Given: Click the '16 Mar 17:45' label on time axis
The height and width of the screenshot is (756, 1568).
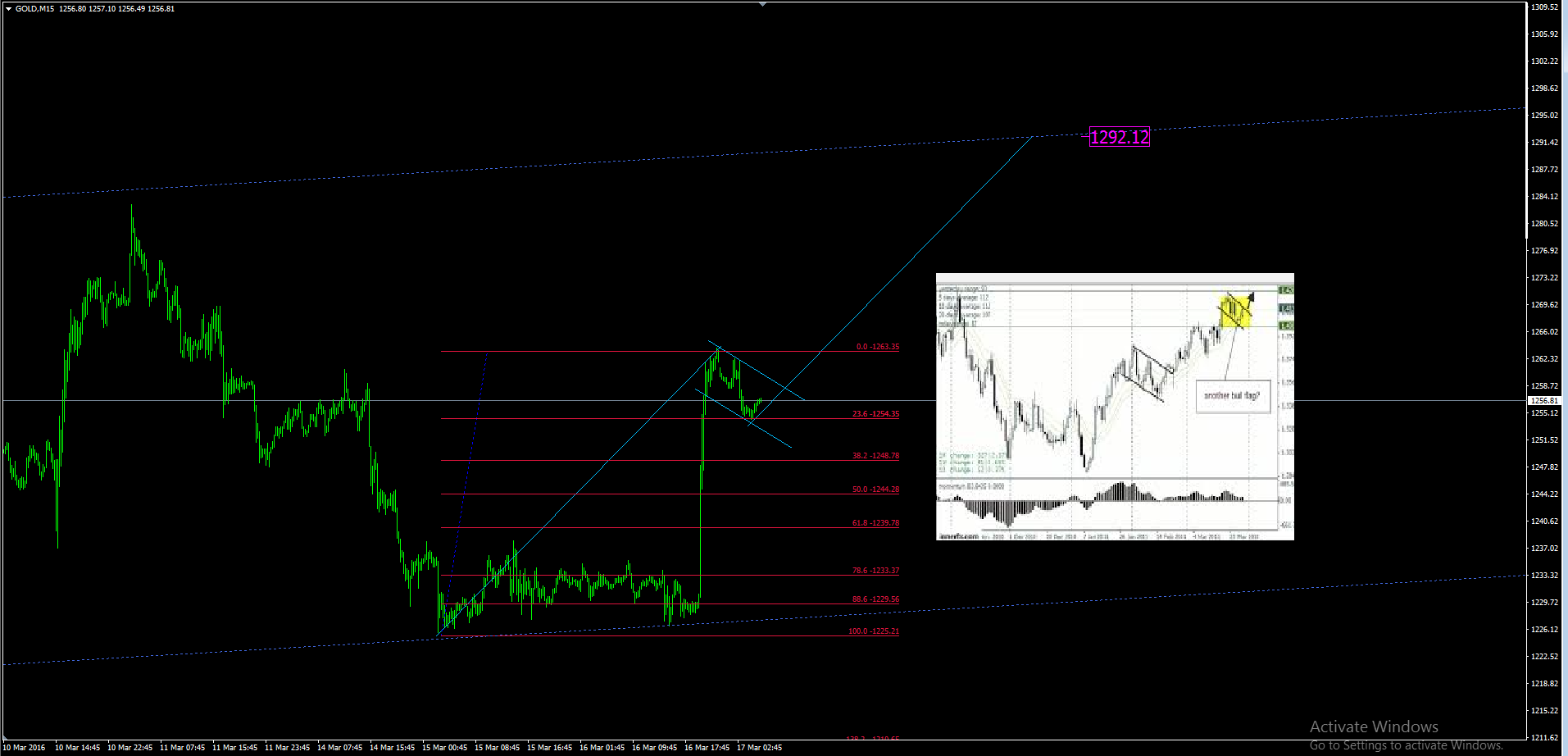Looking at the screenshot, I should point(707,748).
